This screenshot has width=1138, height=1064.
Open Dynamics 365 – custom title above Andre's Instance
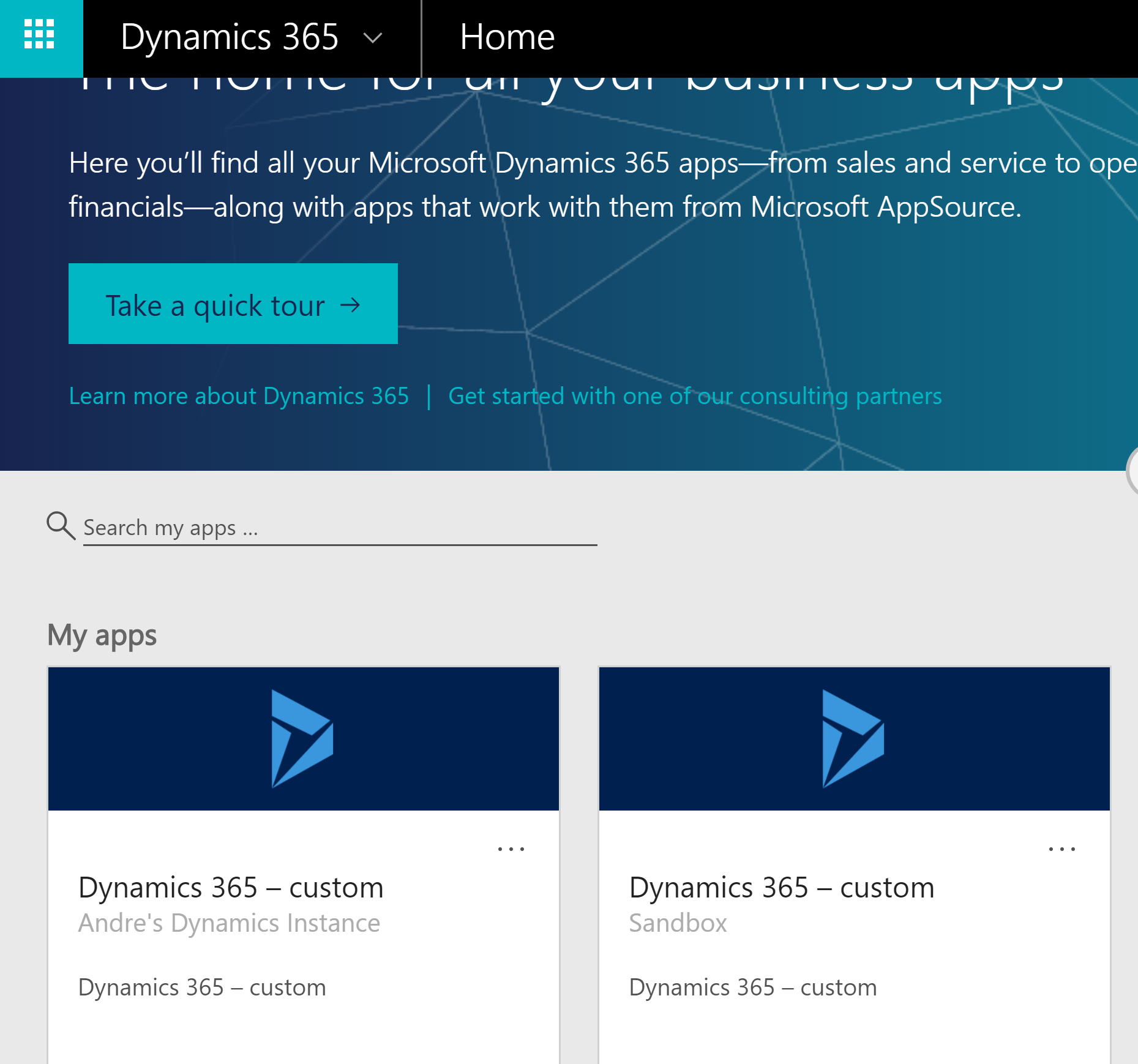[231, 888]
